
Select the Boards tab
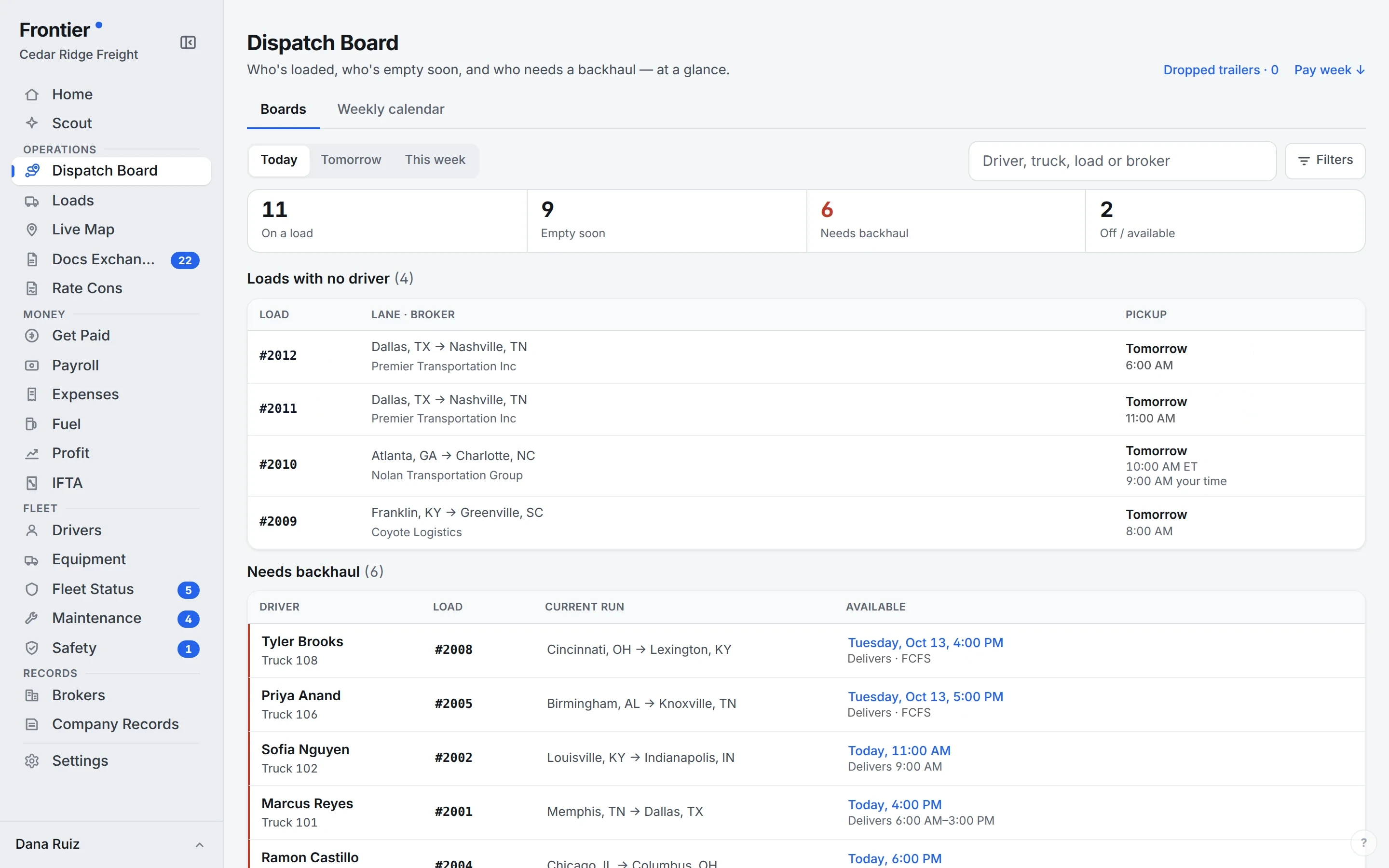click(x=283, y=109)
